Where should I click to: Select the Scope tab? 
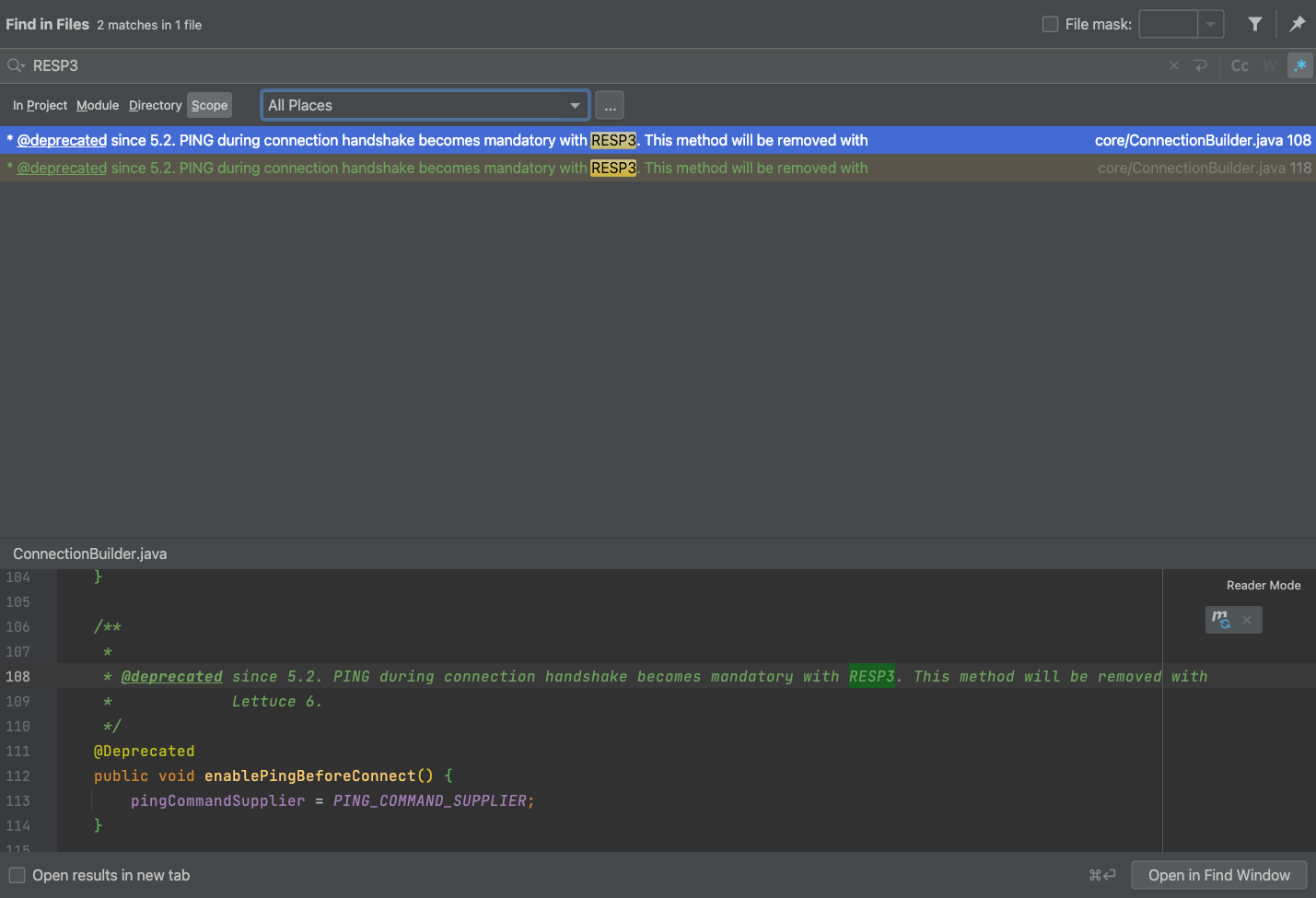209,105
